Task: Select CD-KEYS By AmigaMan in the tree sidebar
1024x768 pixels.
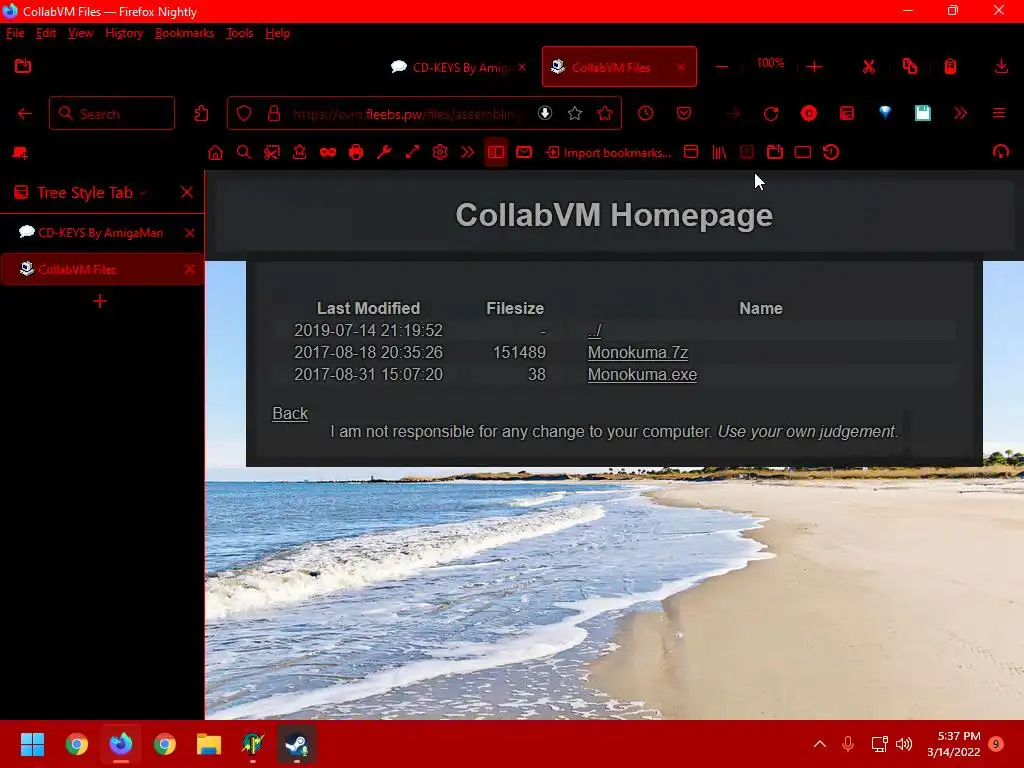Action: [x=101, y=232]
